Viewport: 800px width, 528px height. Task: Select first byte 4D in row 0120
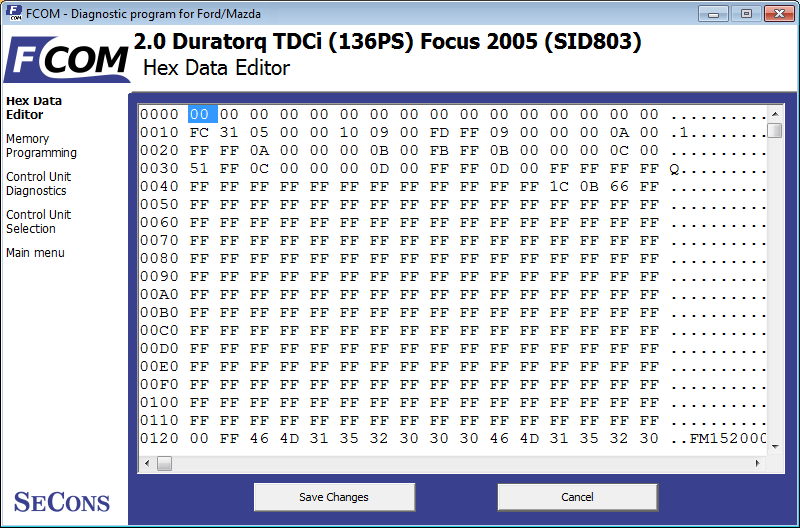[x=289, y=438]
